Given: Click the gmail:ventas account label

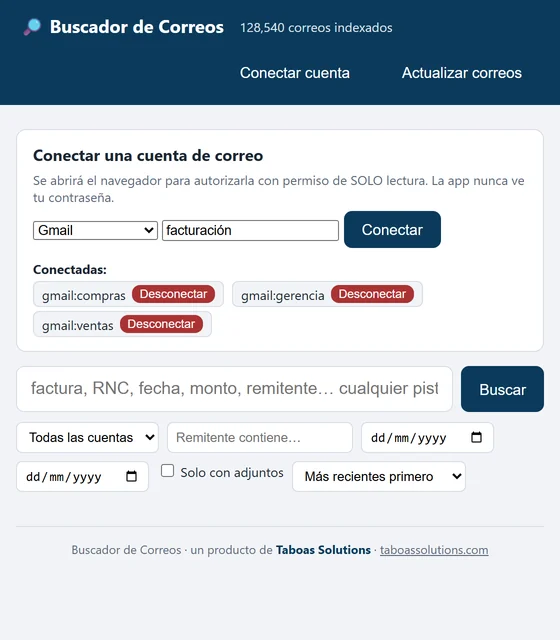Looking at the screenshot, I should coord(78,326).
